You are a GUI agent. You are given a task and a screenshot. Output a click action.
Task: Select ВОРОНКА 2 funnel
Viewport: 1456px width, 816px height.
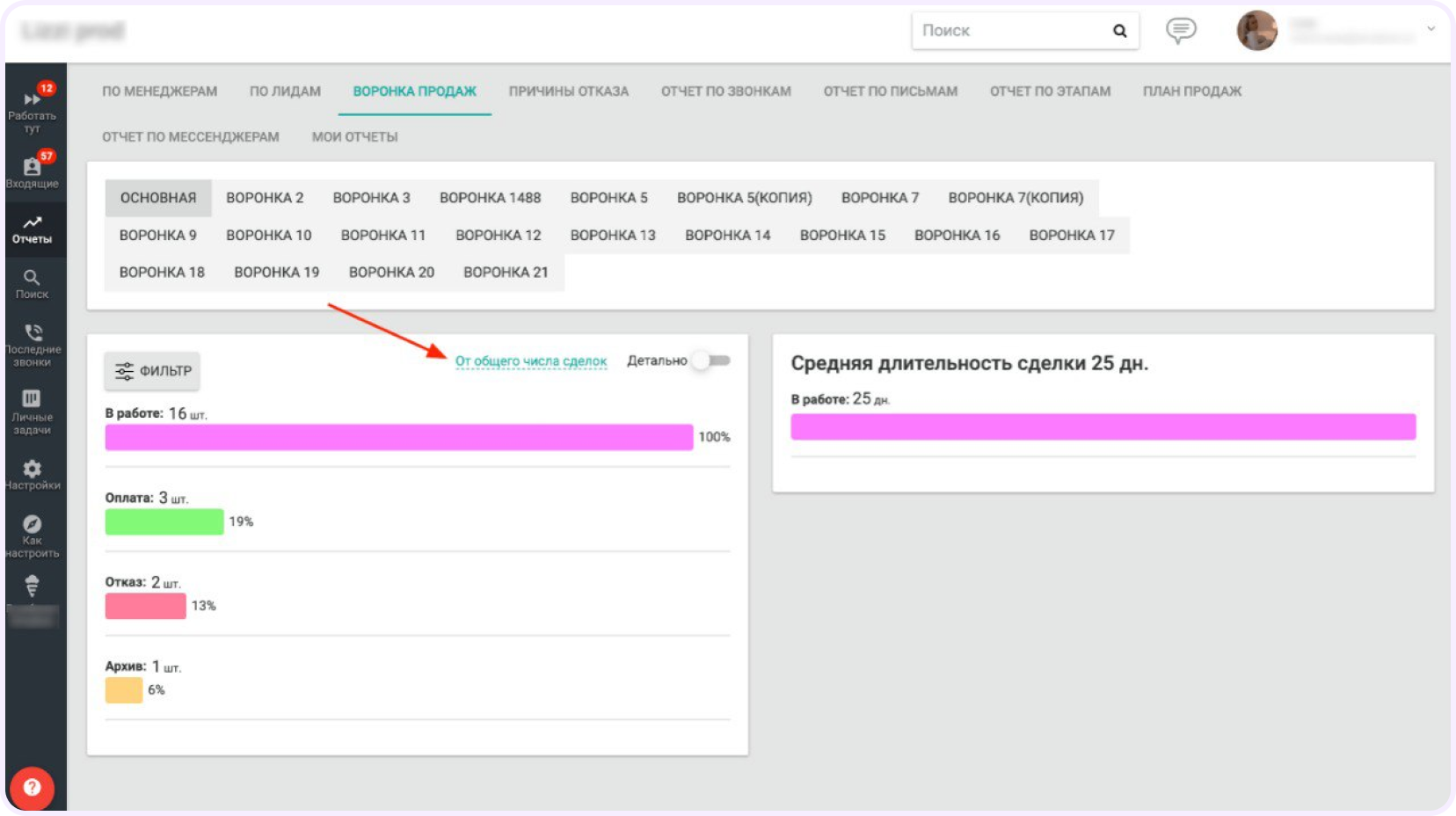tap(265, 198)
